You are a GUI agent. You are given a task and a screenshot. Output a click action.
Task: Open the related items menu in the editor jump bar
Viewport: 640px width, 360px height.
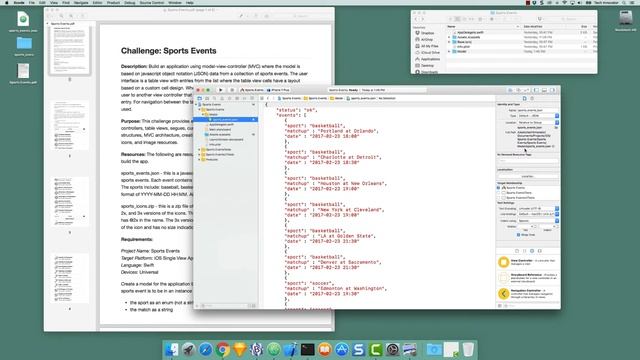[262, 98]
